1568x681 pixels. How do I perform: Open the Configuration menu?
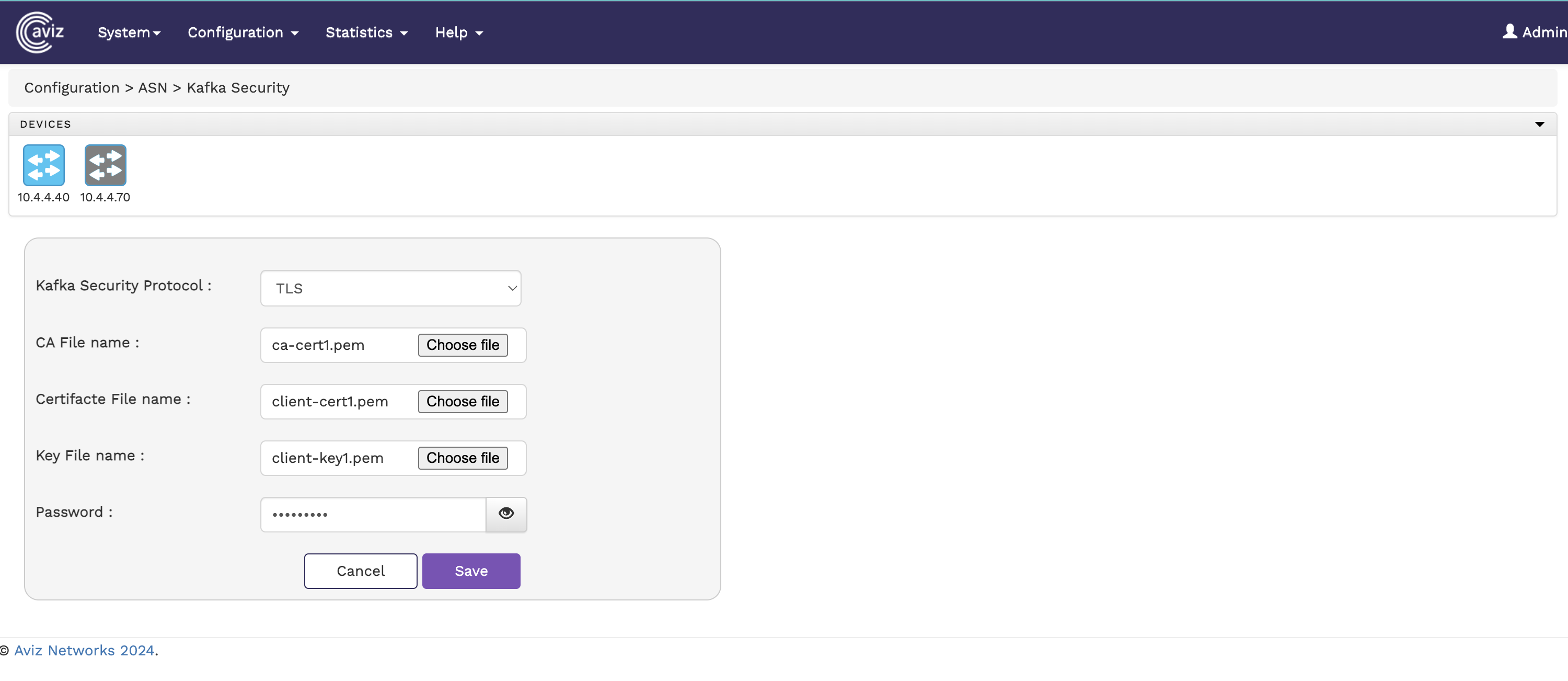point(243,33)
